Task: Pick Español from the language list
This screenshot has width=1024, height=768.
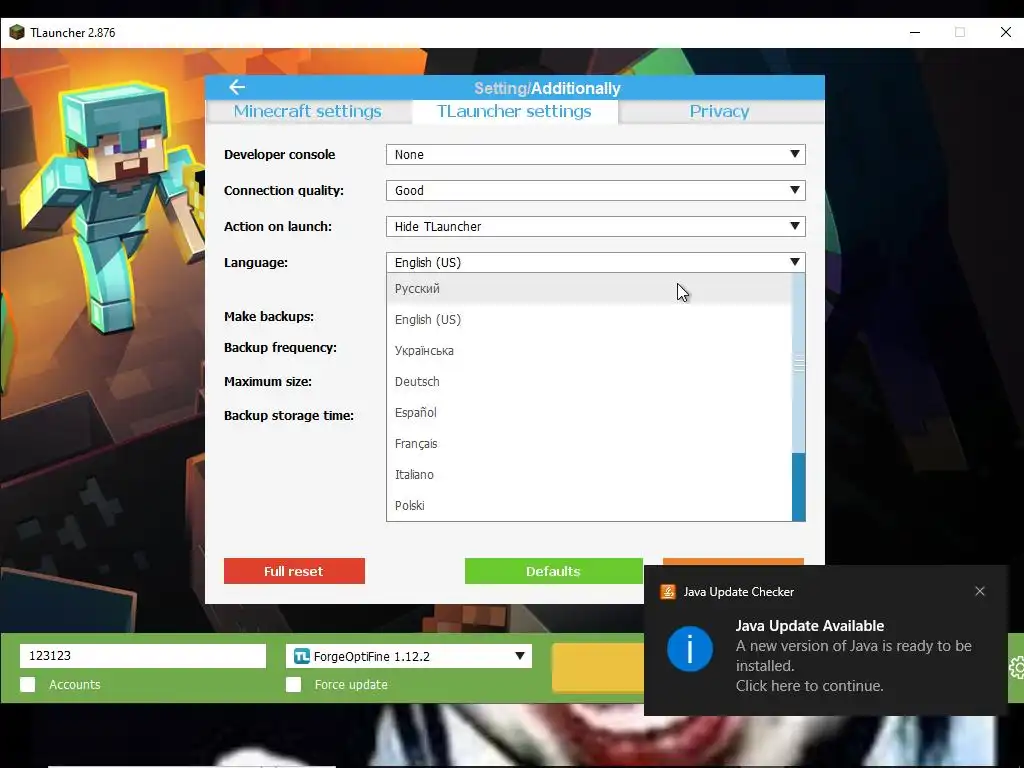Action: coord(589,413)
